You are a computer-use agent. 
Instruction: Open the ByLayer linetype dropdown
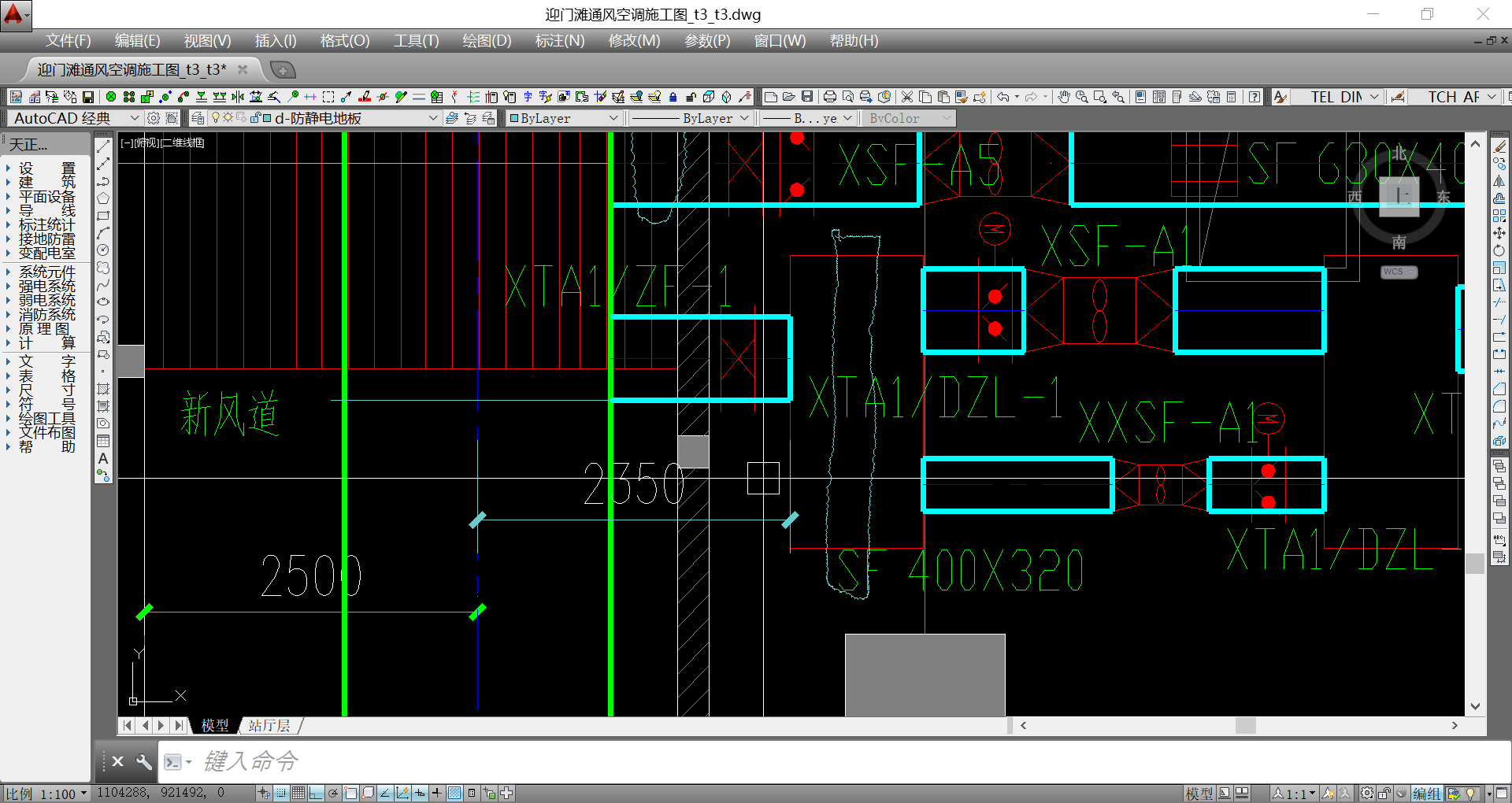(x=690, y=118)
